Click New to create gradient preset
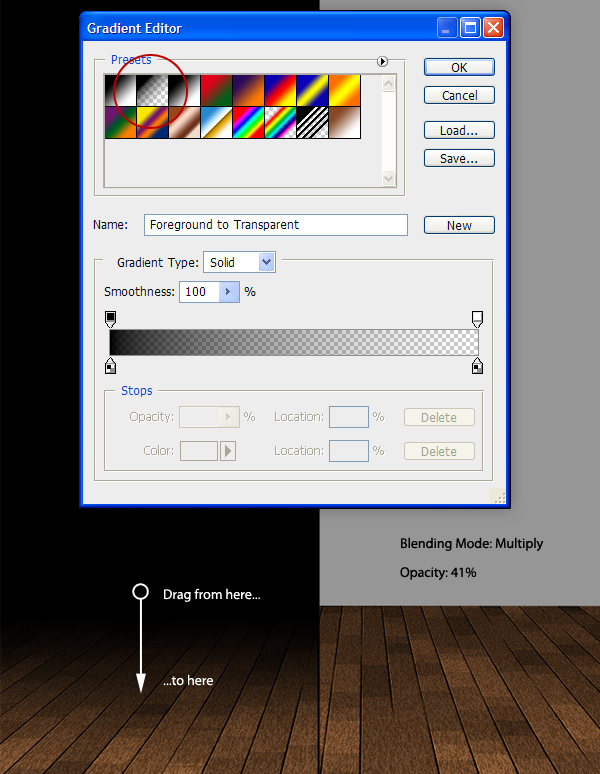The width and height of the screenshot is (600, 774). (459, 225)
